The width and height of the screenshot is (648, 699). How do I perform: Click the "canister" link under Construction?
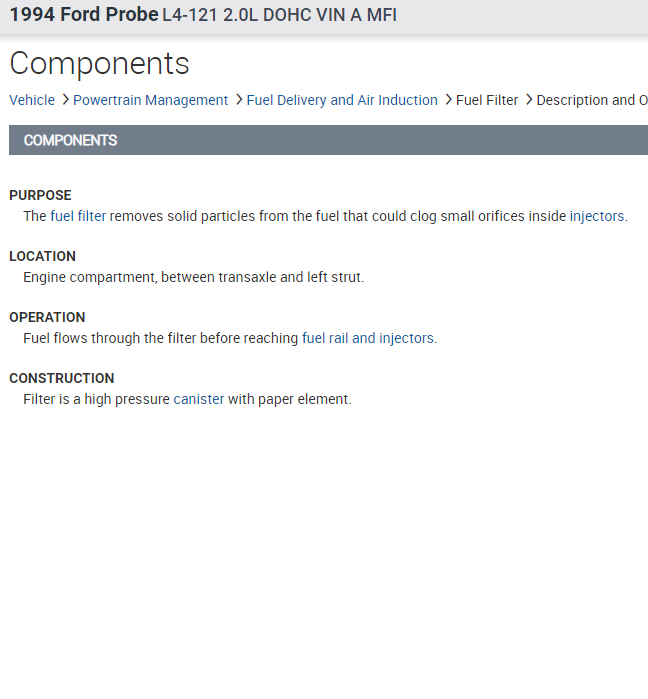199,399
